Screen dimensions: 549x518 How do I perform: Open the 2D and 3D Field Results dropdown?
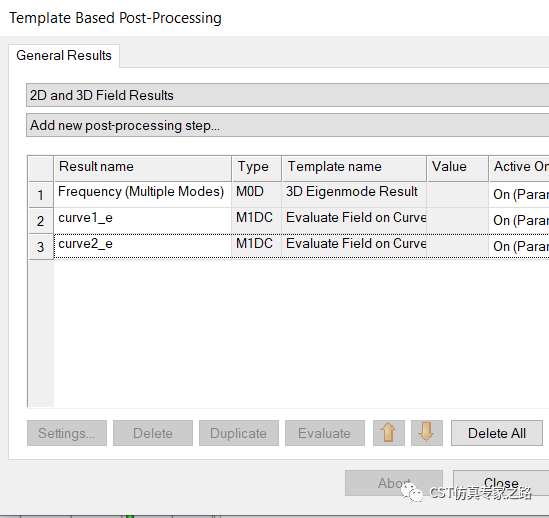(x=287, y=95)
